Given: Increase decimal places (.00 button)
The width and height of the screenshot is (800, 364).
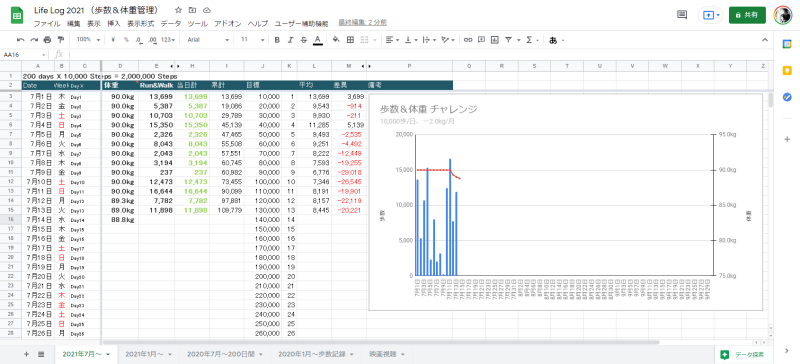Looking at the screenshot, I should (x=152, y=40).
